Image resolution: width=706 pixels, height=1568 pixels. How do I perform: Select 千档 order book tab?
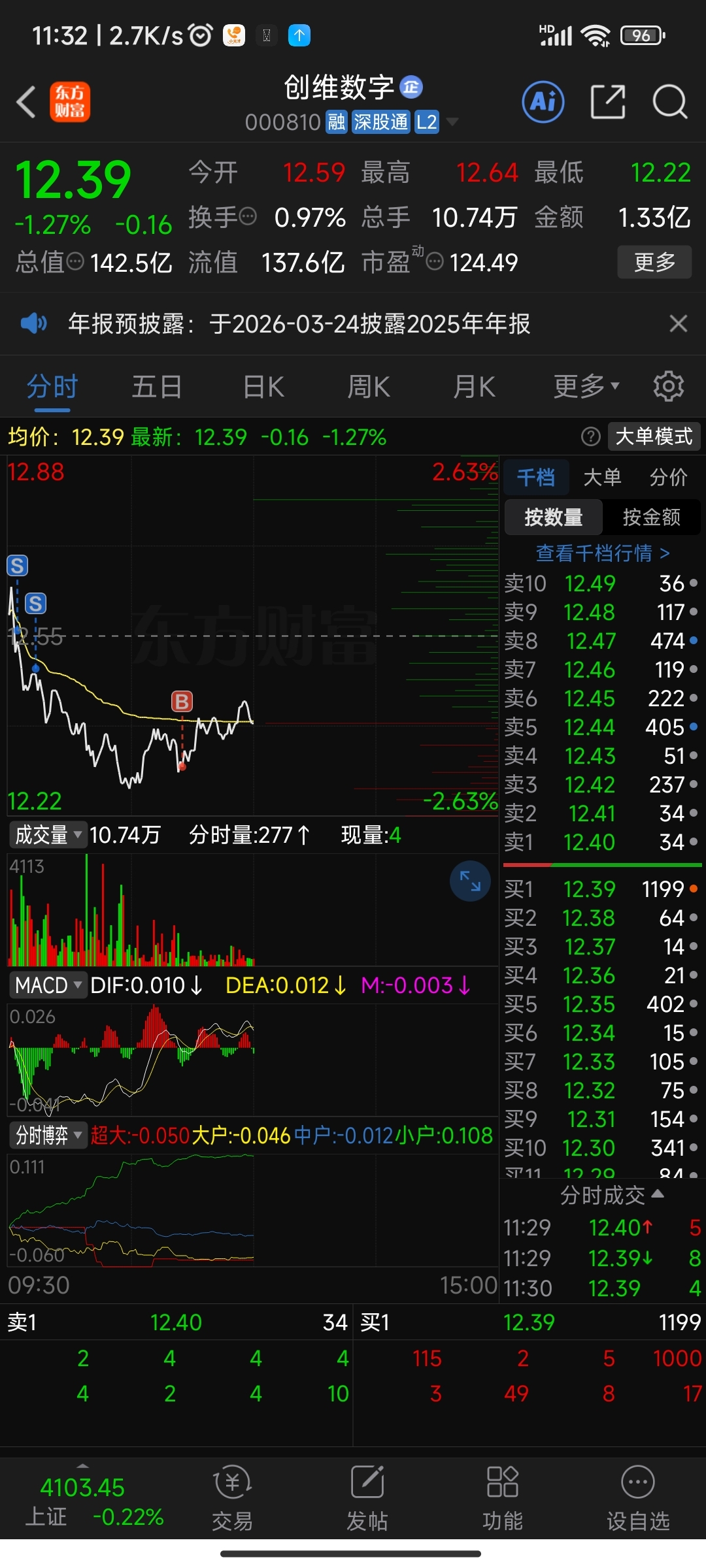[536, 477]
